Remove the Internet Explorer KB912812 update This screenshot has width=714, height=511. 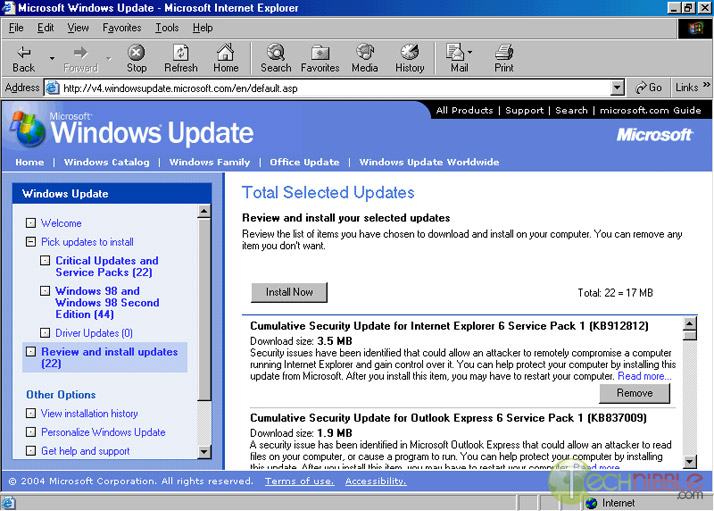(634, 393)
